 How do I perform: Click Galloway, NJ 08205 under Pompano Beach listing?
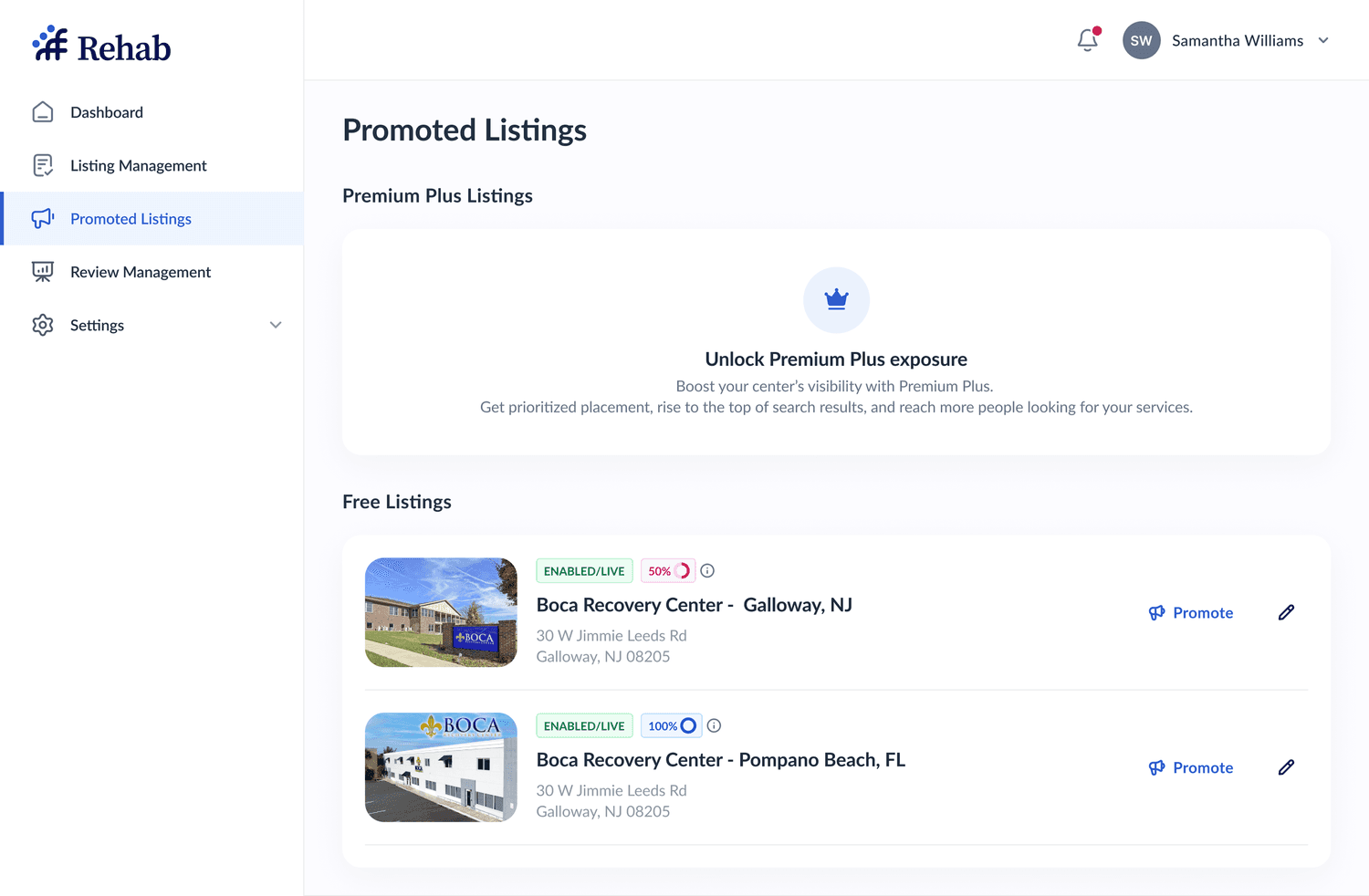[603, 811]
